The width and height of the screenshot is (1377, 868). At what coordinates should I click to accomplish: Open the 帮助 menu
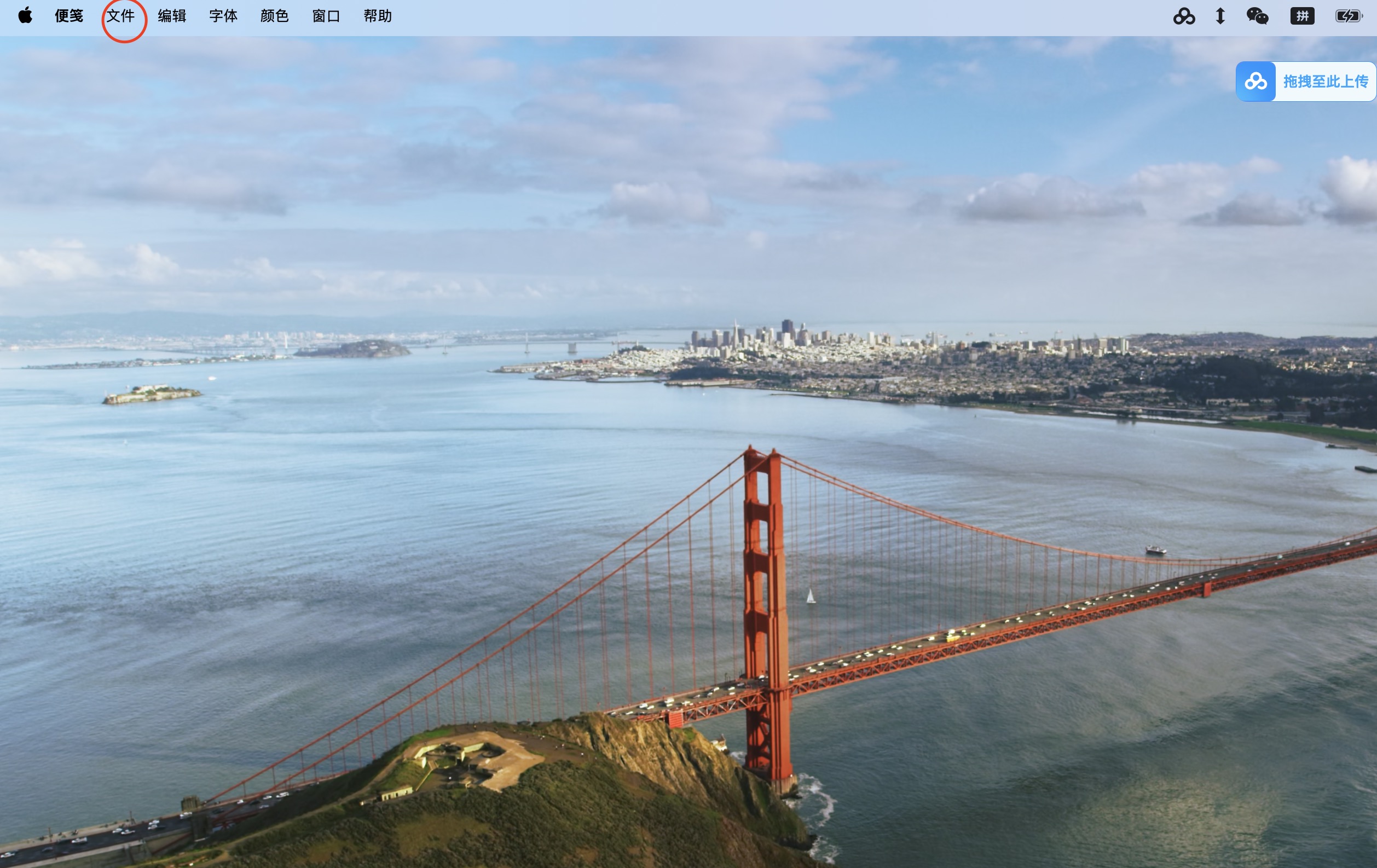pyautogui.click(x=378, y=16)
